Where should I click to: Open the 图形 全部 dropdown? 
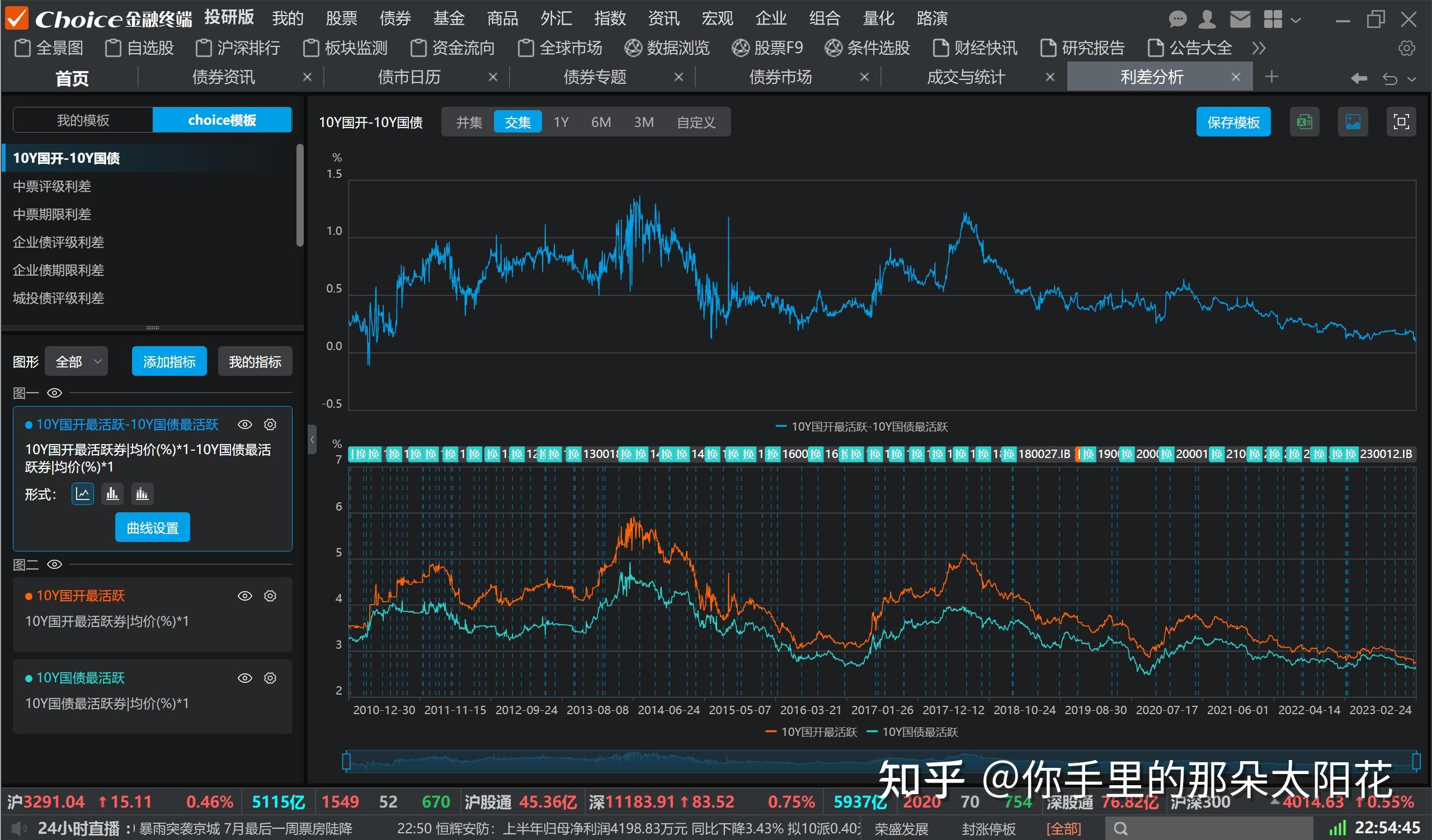[77, 361]
